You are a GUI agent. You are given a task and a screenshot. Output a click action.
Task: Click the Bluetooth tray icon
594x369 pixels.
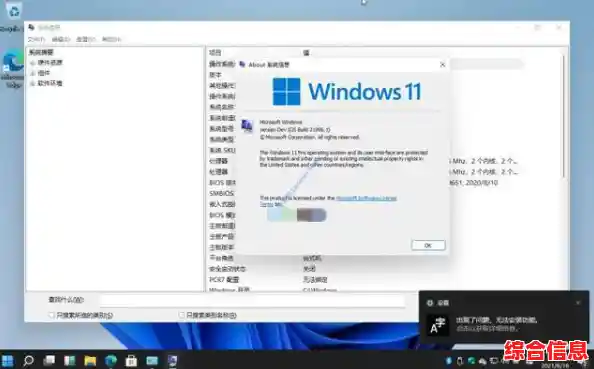point(449,361)
